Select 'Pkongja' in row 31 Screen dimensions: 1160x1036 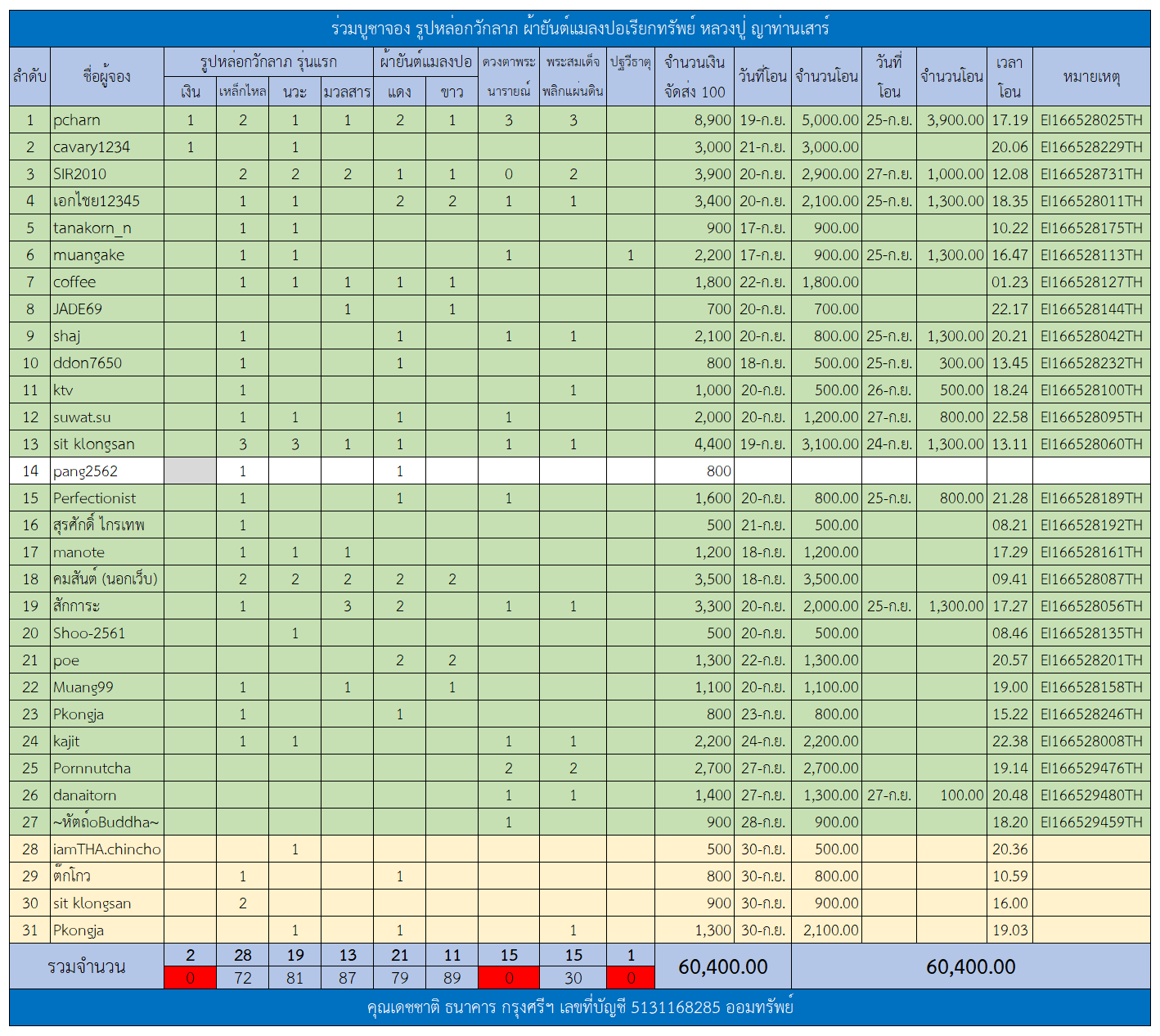pyautogui.click(x=107, y=930)
